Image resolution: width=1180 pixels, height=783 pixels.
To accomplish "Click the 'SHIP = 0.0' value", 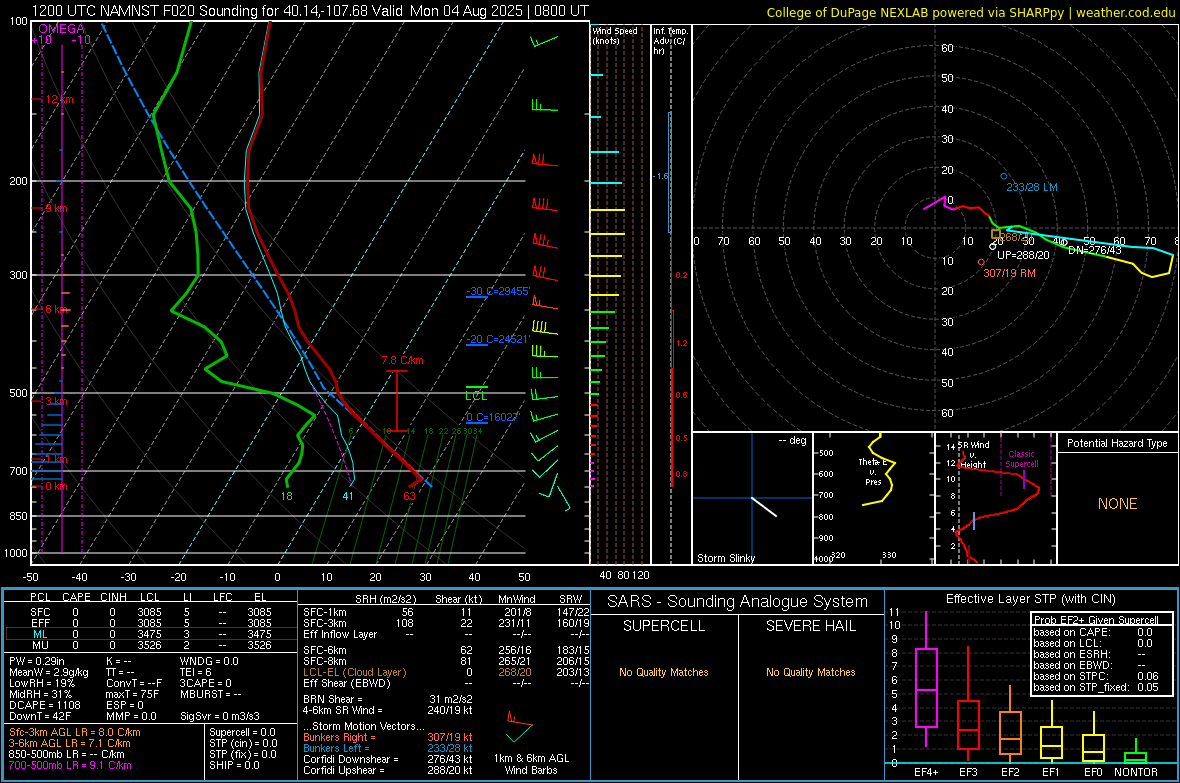I will click(234, 766).
